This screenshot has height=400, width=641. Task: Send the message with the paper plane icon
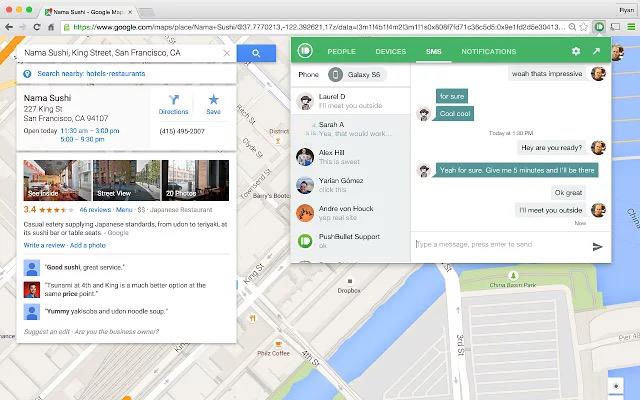pyautogui.click(x=597, y=247)
